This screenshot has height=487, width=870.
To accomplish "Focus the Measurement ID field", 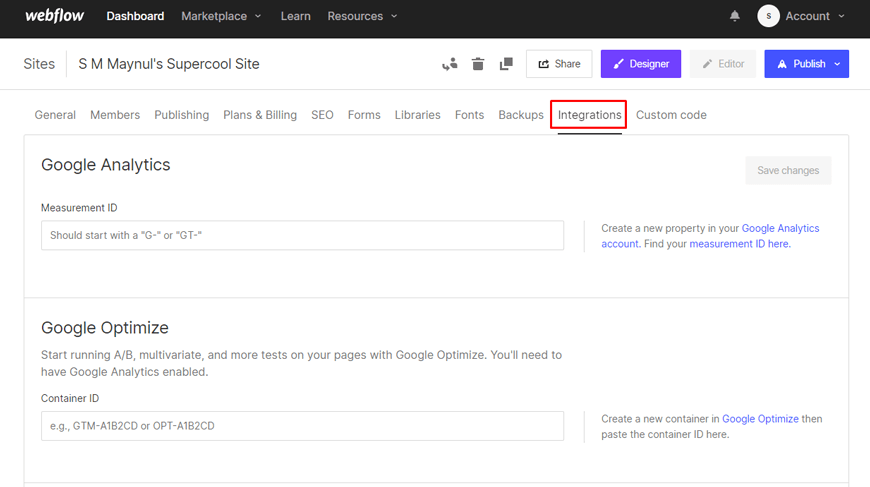I will click(302, 235).
